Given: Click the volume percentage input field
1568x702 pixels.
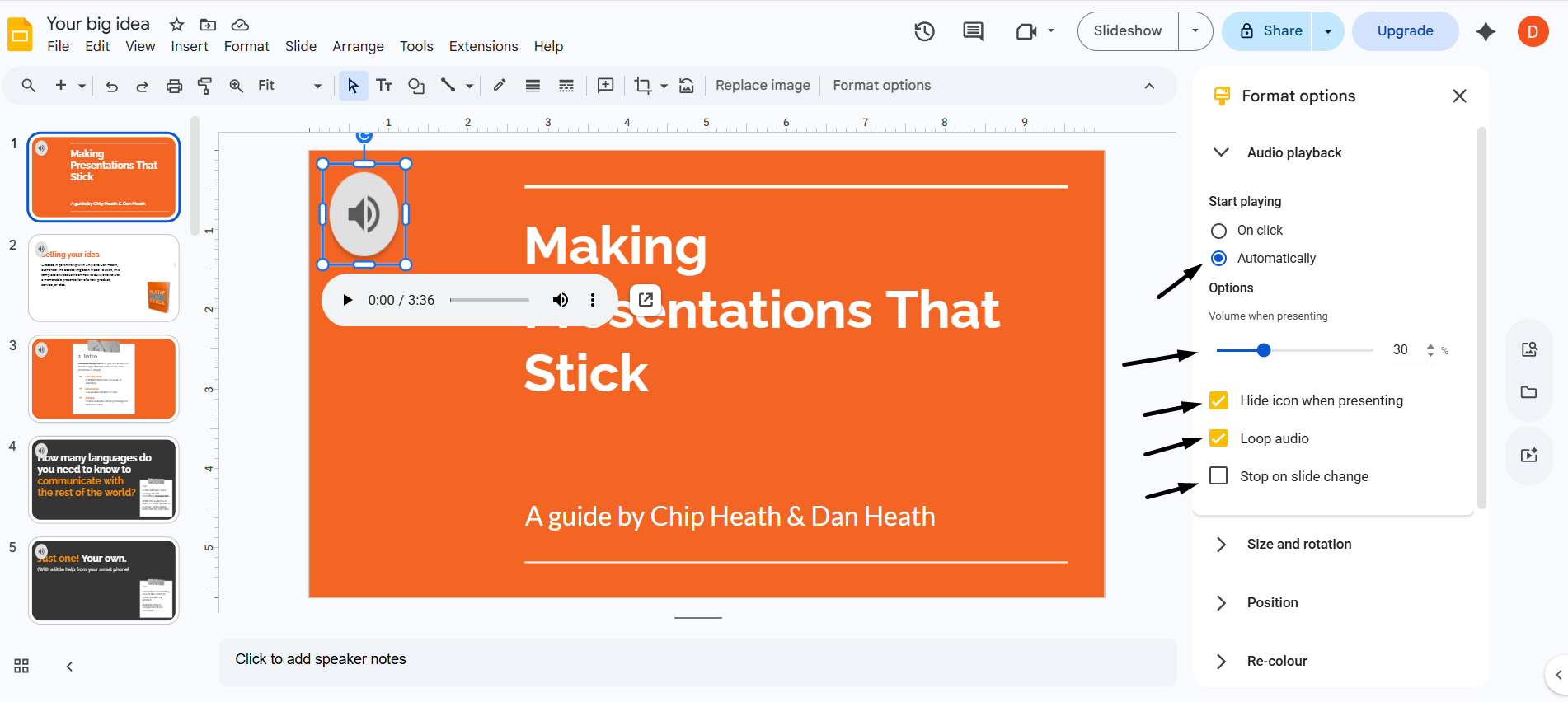Looking at the screenshot, I should pos(1405,350).
